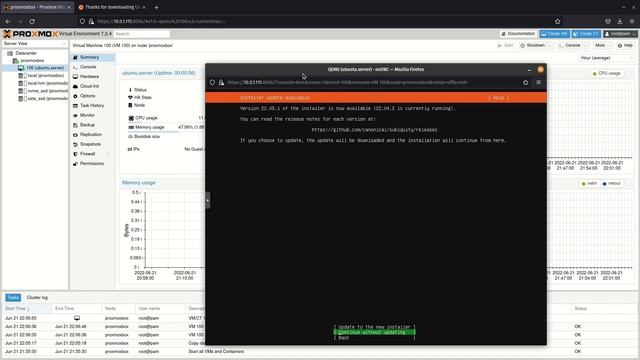Toggle the CPU usage legend item

point(607,73)
